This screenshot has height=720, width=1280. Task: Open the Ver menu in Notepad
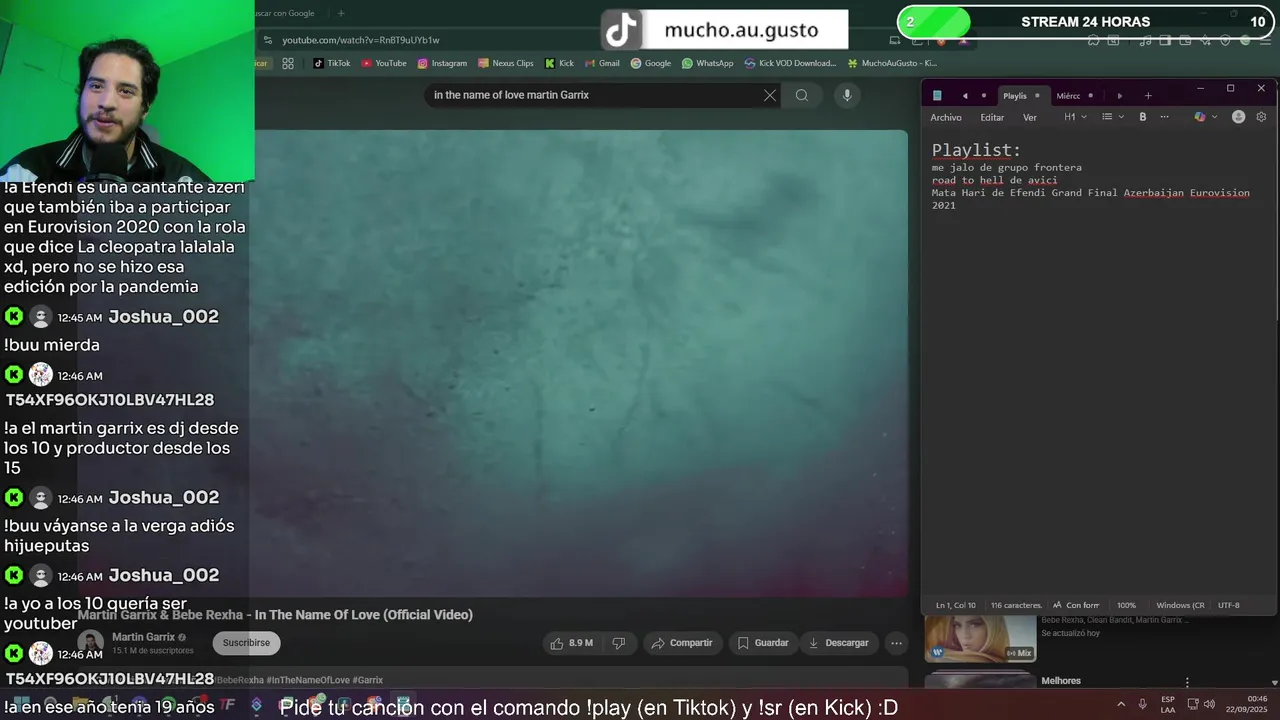click(x=1030, y=117)
